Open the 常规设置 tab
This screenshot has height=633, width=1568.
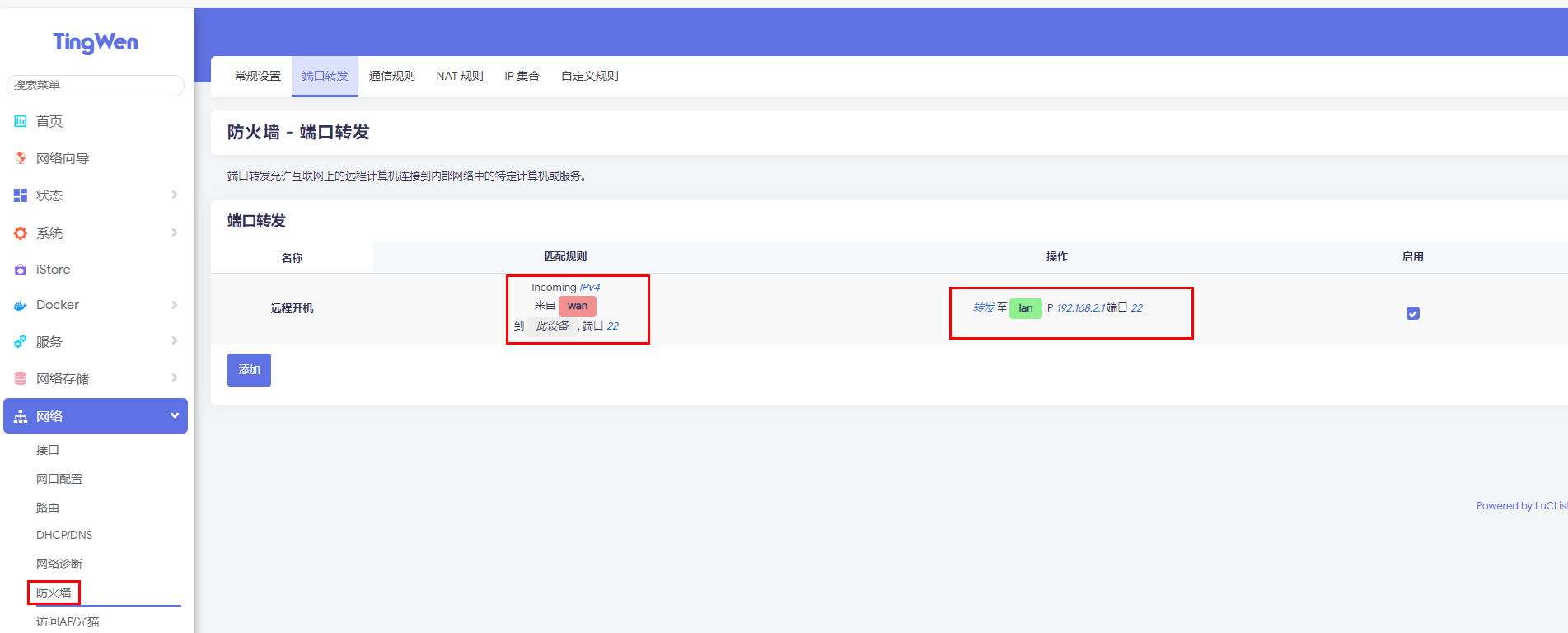coord(258,76)
